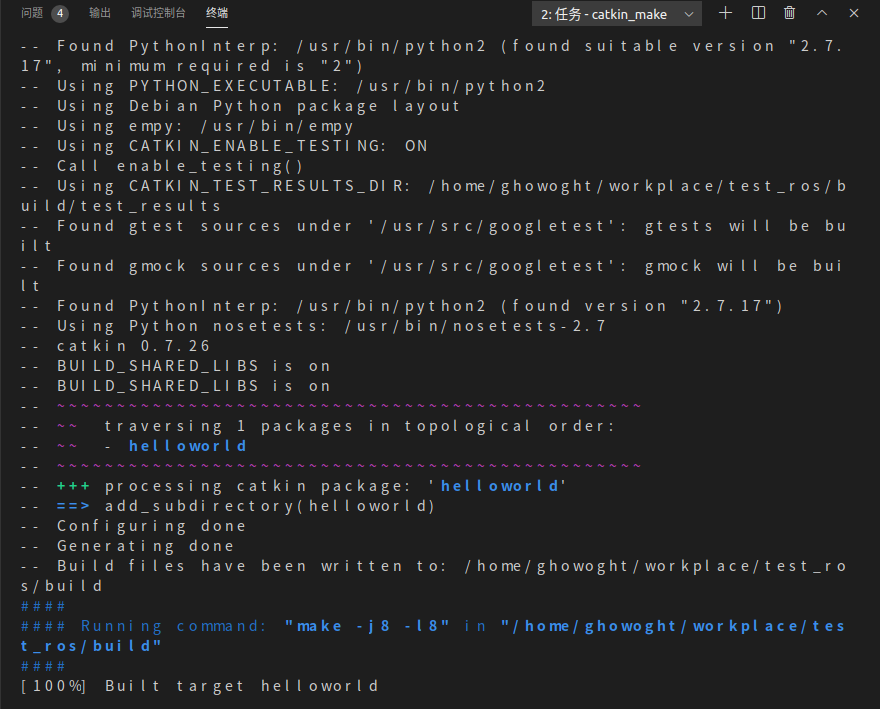Select the helloworld package name in teal
The width and height of the screenshot is (880, 709).
click(187, 445)
